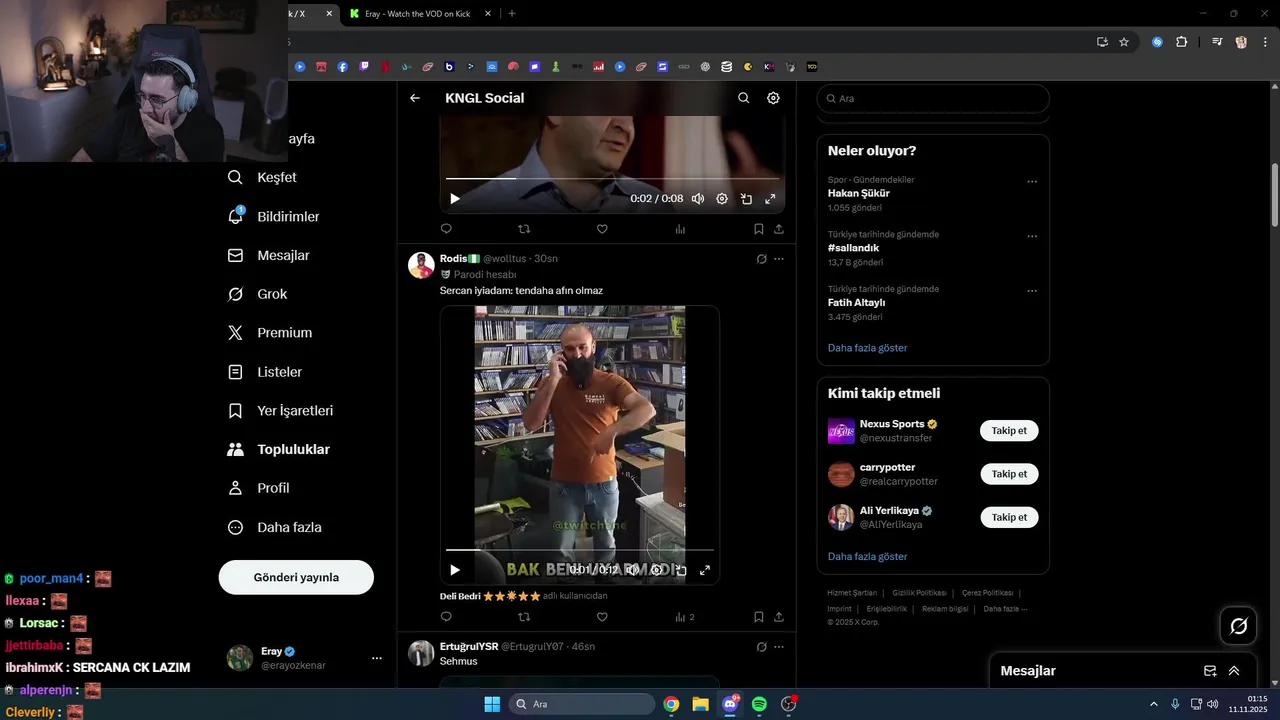Enter fullscreen on top video

[x=770, y=199]
